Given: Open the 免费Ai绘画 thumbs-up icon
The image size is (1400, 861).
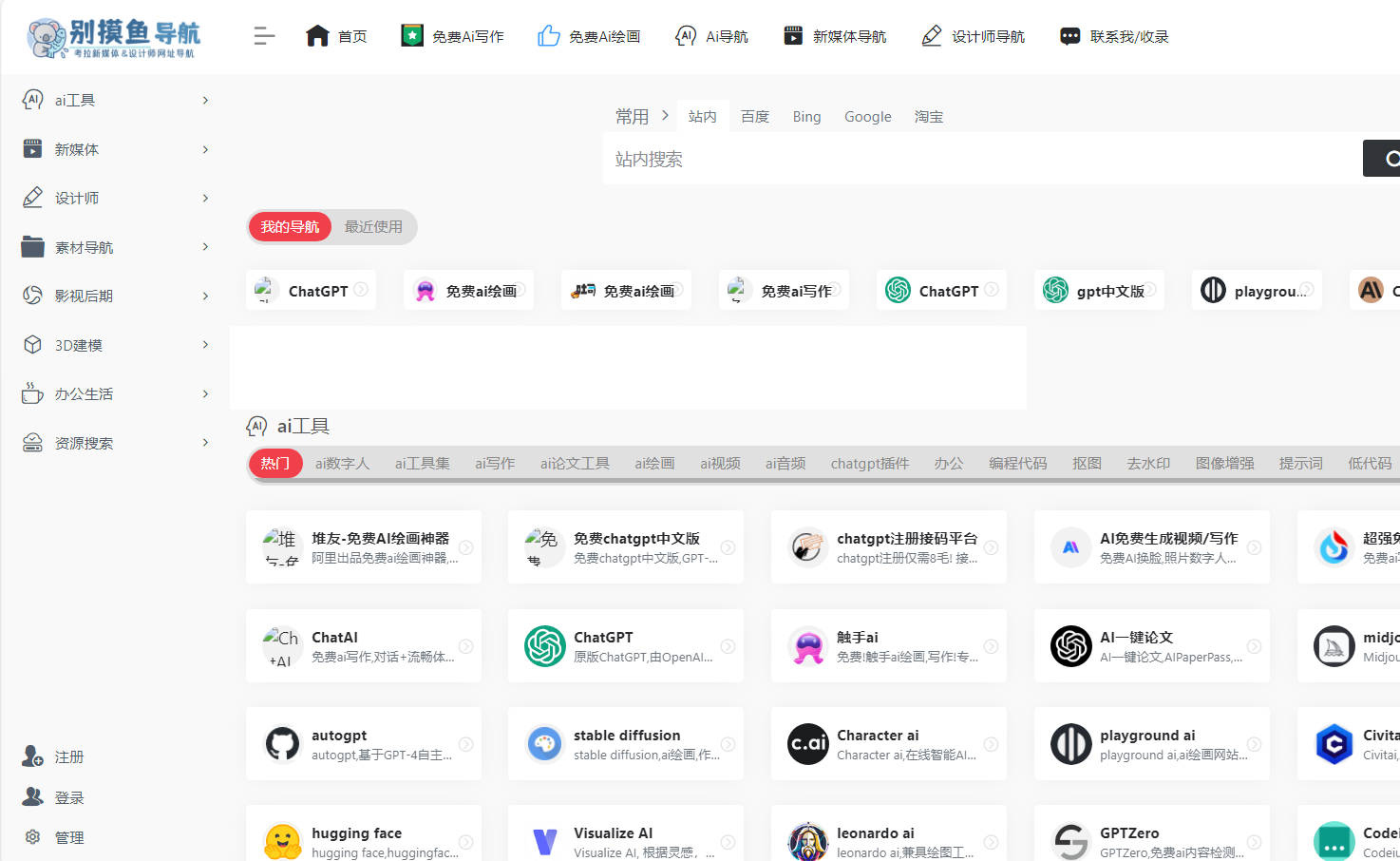Looking at the screenshot, I should tap(548, 34).
